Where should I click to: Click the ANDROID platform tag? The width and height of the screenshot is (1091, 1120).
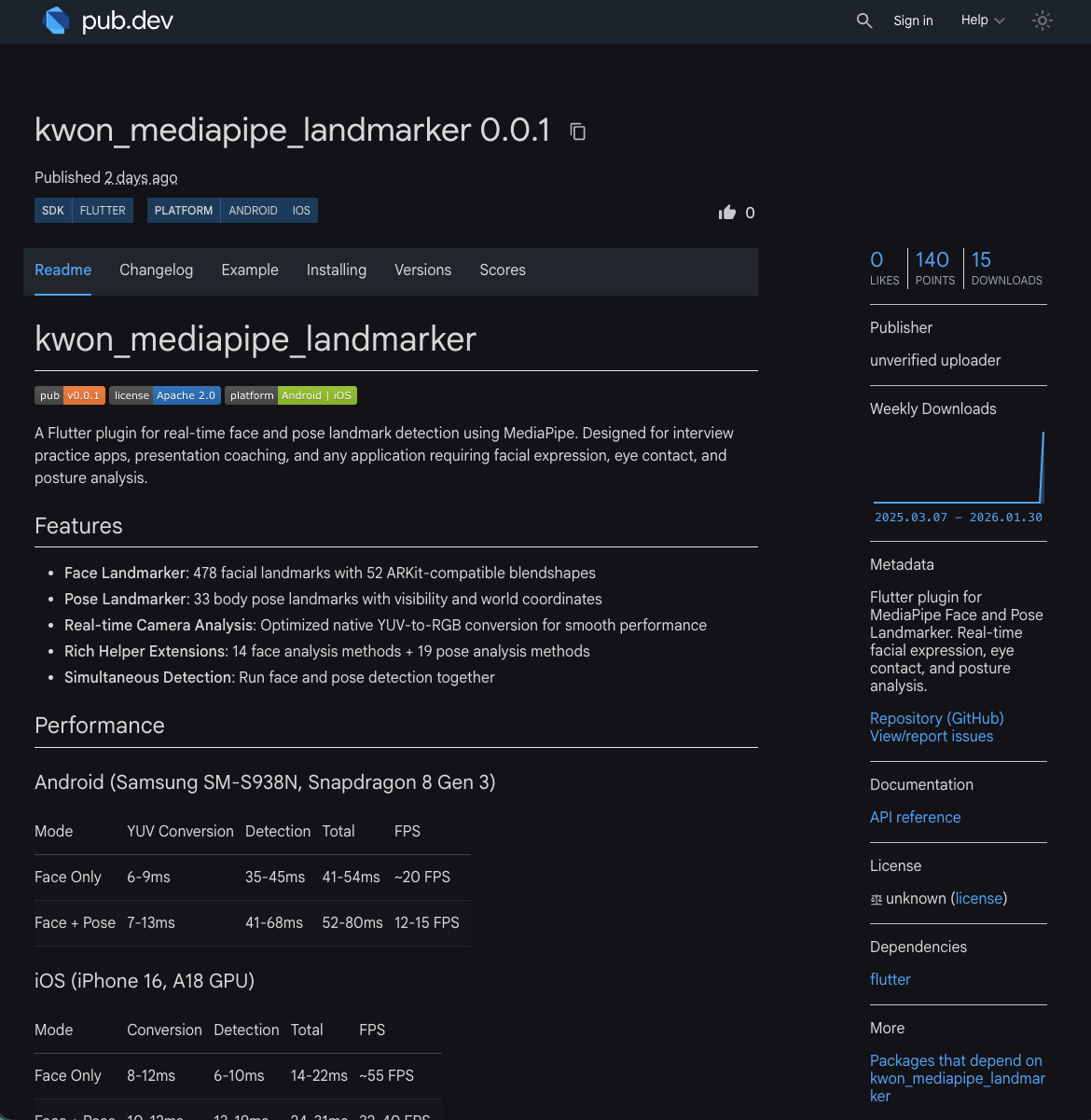[253, 211]
